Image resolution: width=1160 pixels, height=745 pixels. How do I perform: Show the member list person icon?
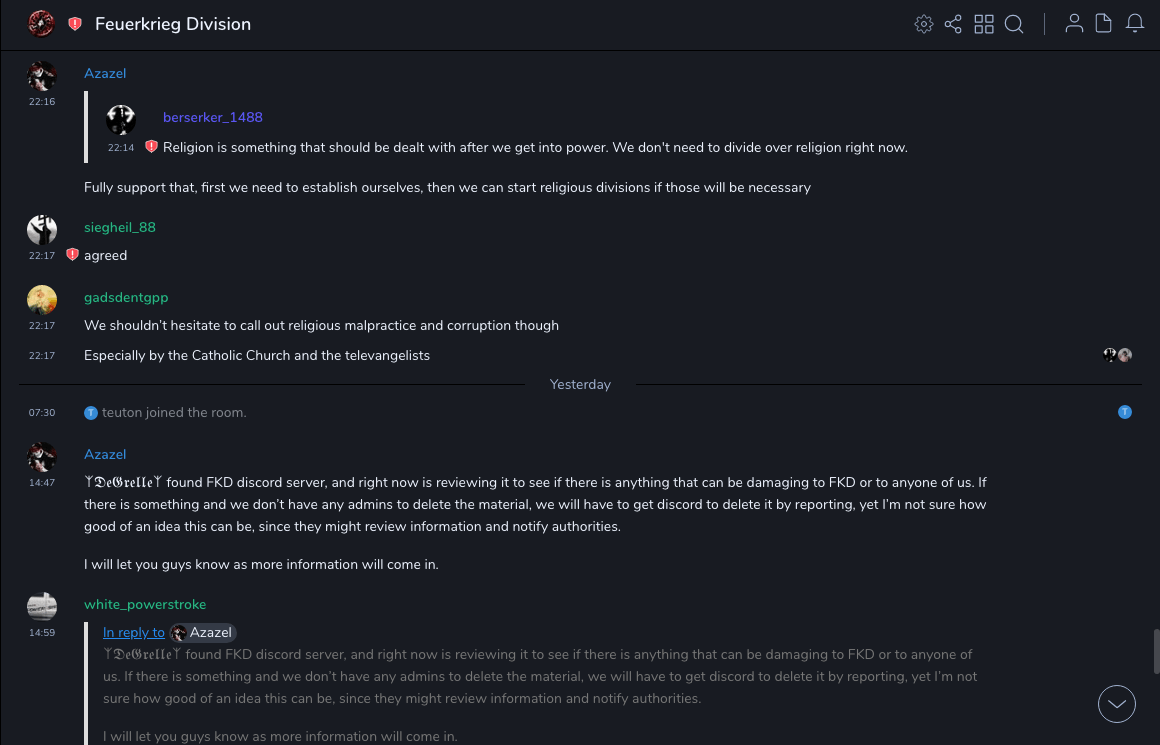click(1074, 24)
